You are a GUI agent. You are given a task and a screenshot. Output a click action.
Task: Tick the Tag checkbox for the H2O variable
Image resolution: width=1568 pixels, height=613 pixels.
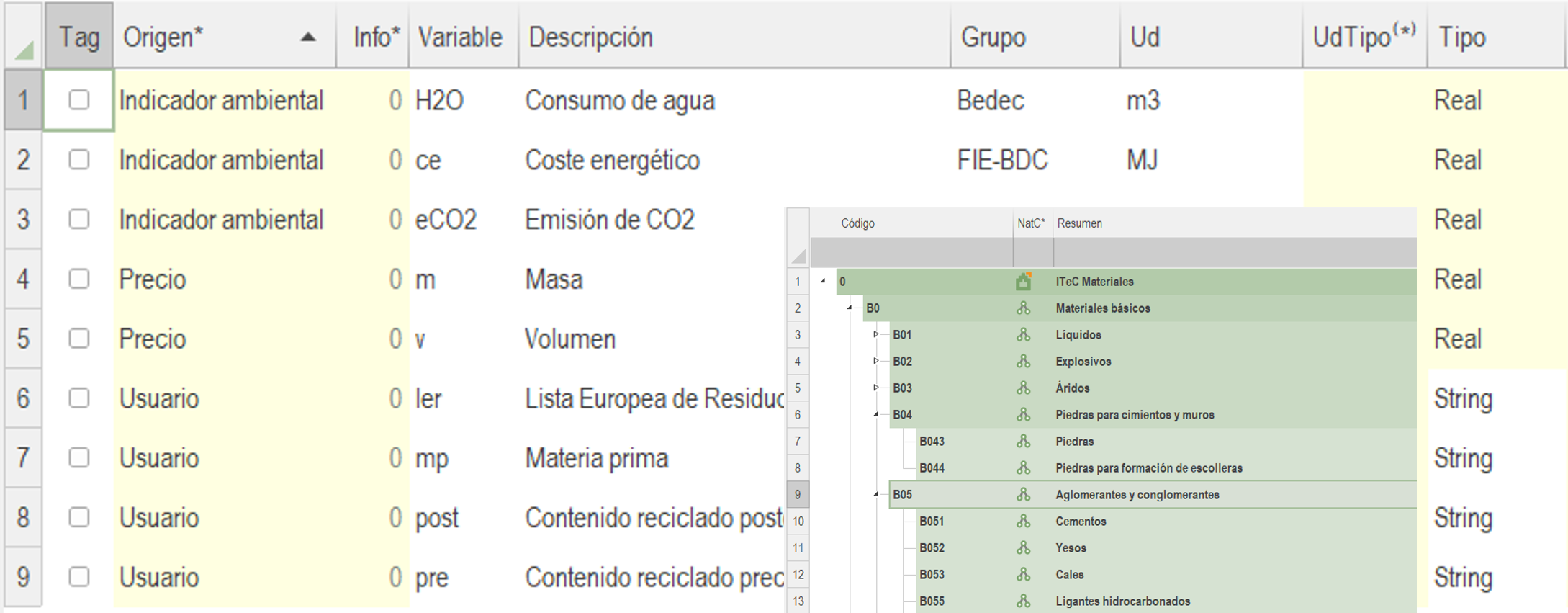(79, 100)
